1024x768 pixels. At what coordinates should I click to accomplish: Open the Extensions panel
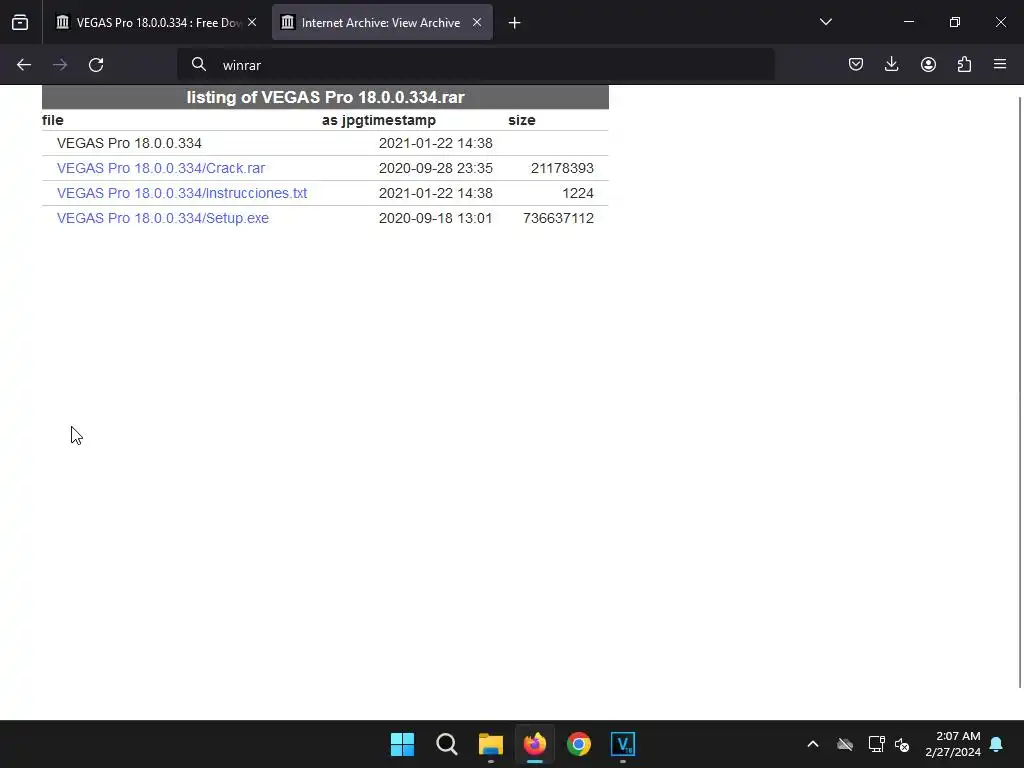point(965,64)
